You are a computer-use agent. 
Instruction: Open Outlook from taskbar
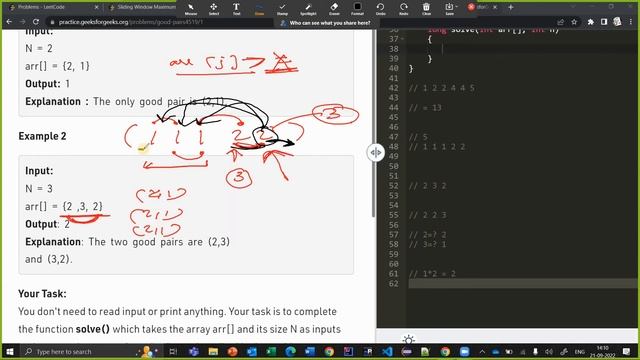click(251, 351)
